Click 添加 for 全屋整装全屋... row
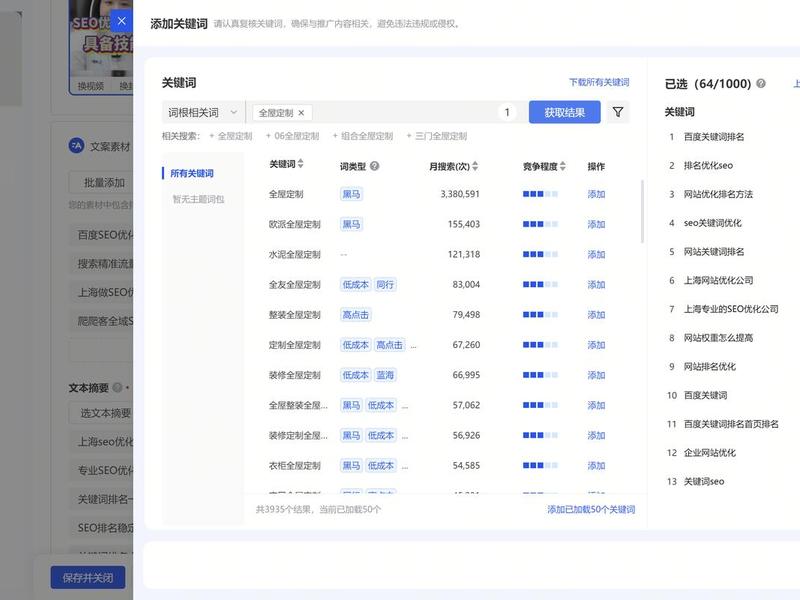Viewport: 800px width, 600px height. [x=596, y=405]
